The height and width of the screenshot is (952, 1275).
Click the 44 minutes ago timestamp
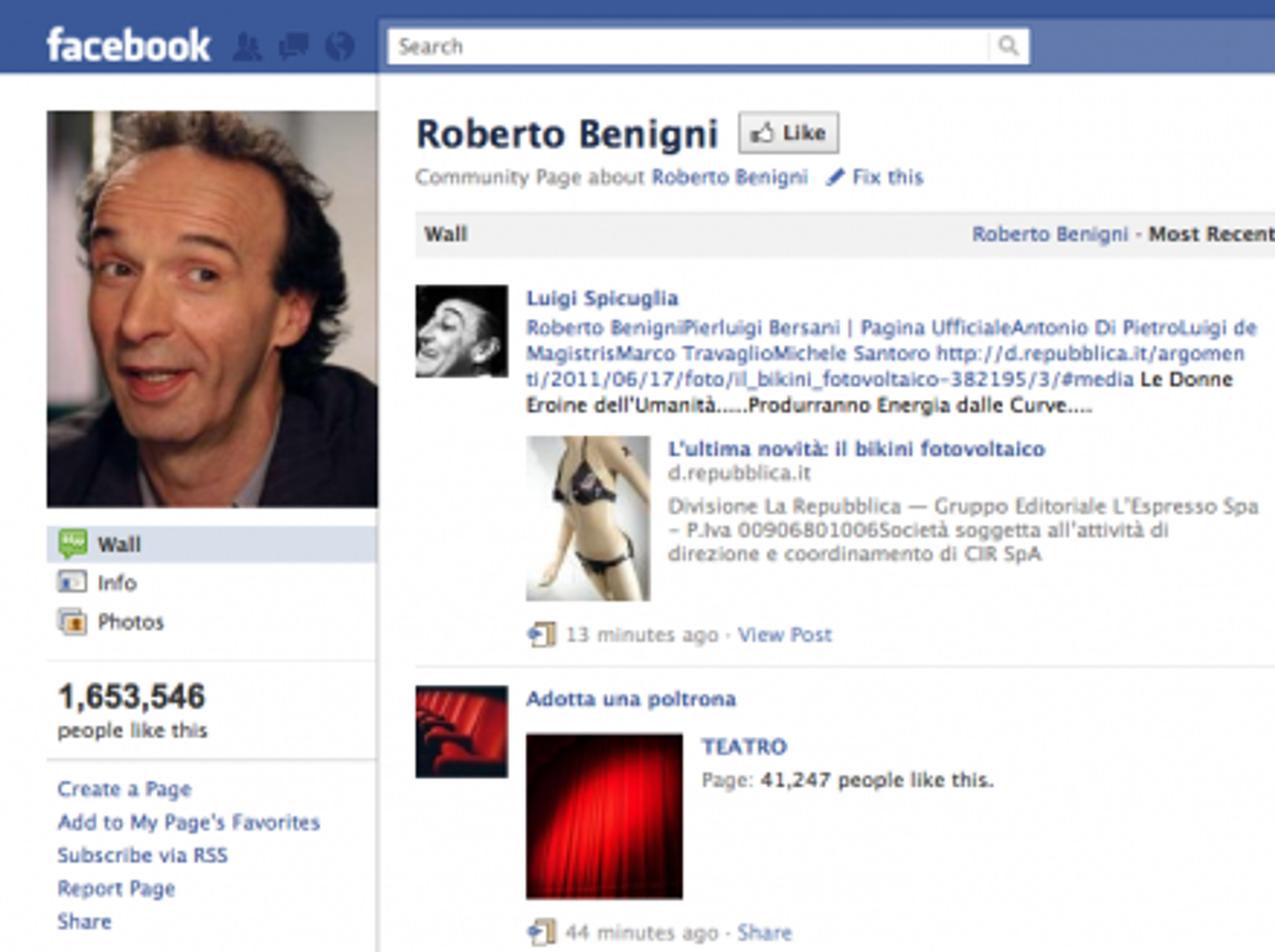tap(641, 933)
